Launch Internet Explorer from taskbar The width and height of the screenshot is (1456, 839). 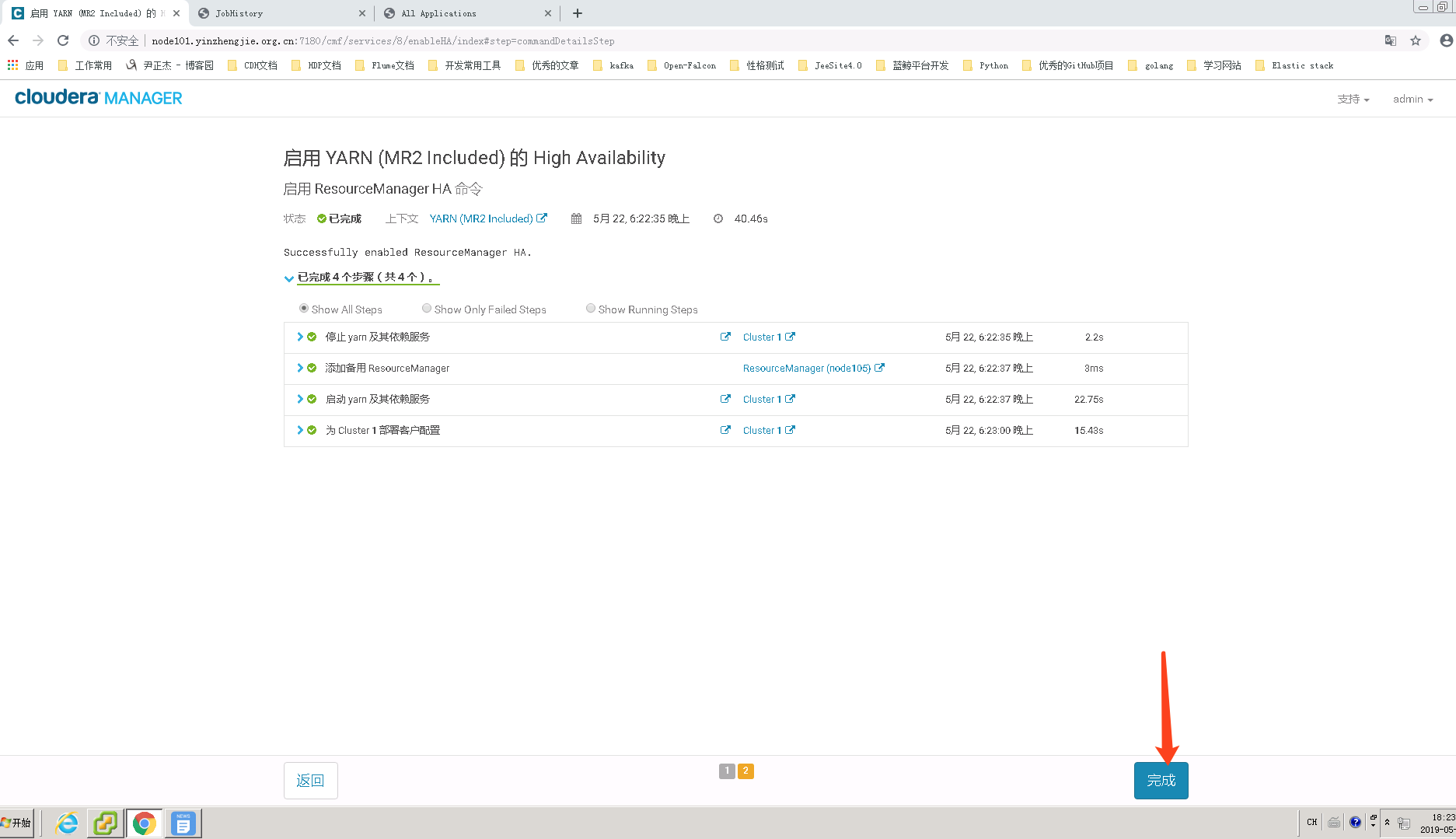coord(68,823)
